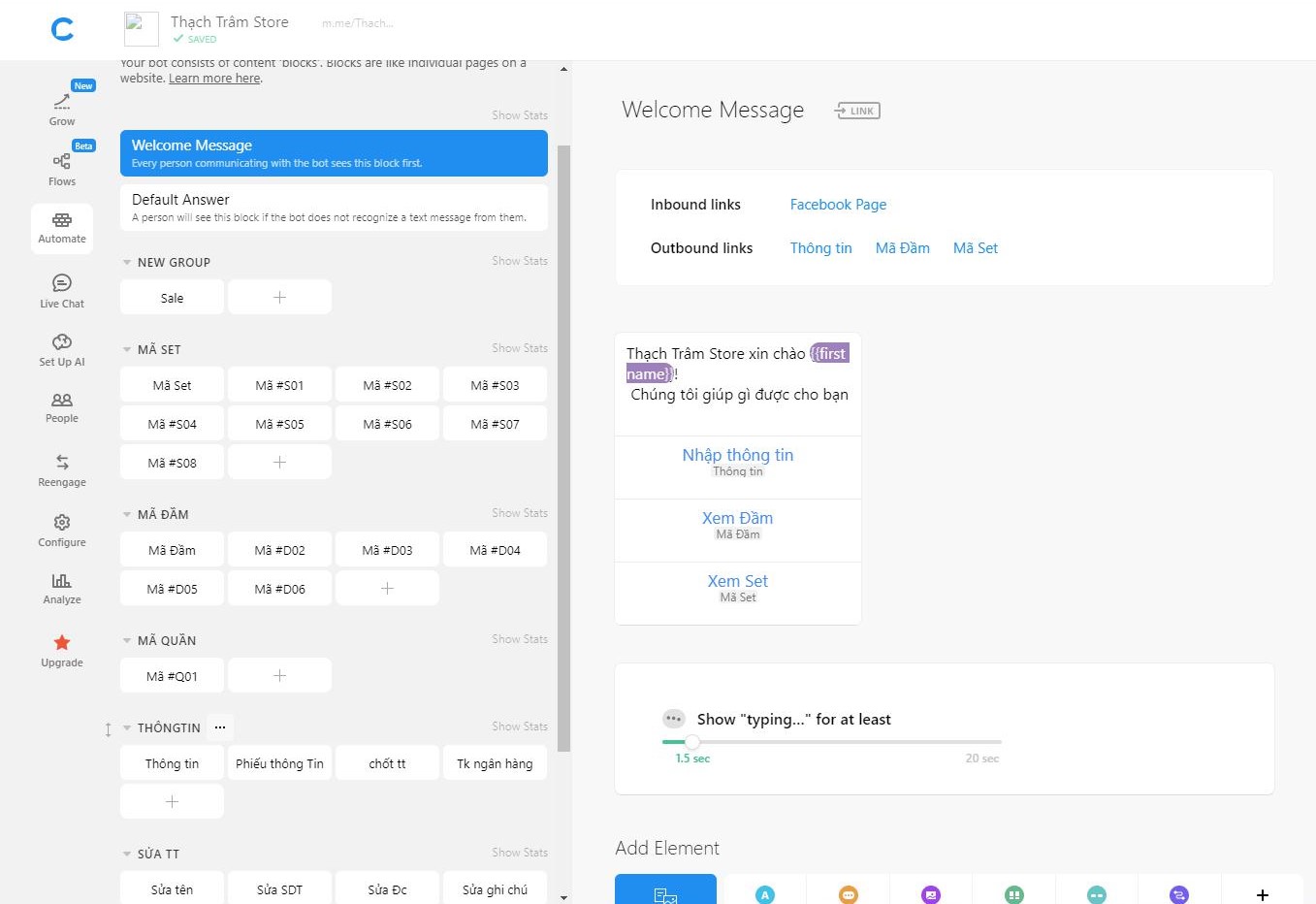Show Stats for MÃ ĐẦM group
This screenshot has width=1316, height=904.
click(519, 513)
